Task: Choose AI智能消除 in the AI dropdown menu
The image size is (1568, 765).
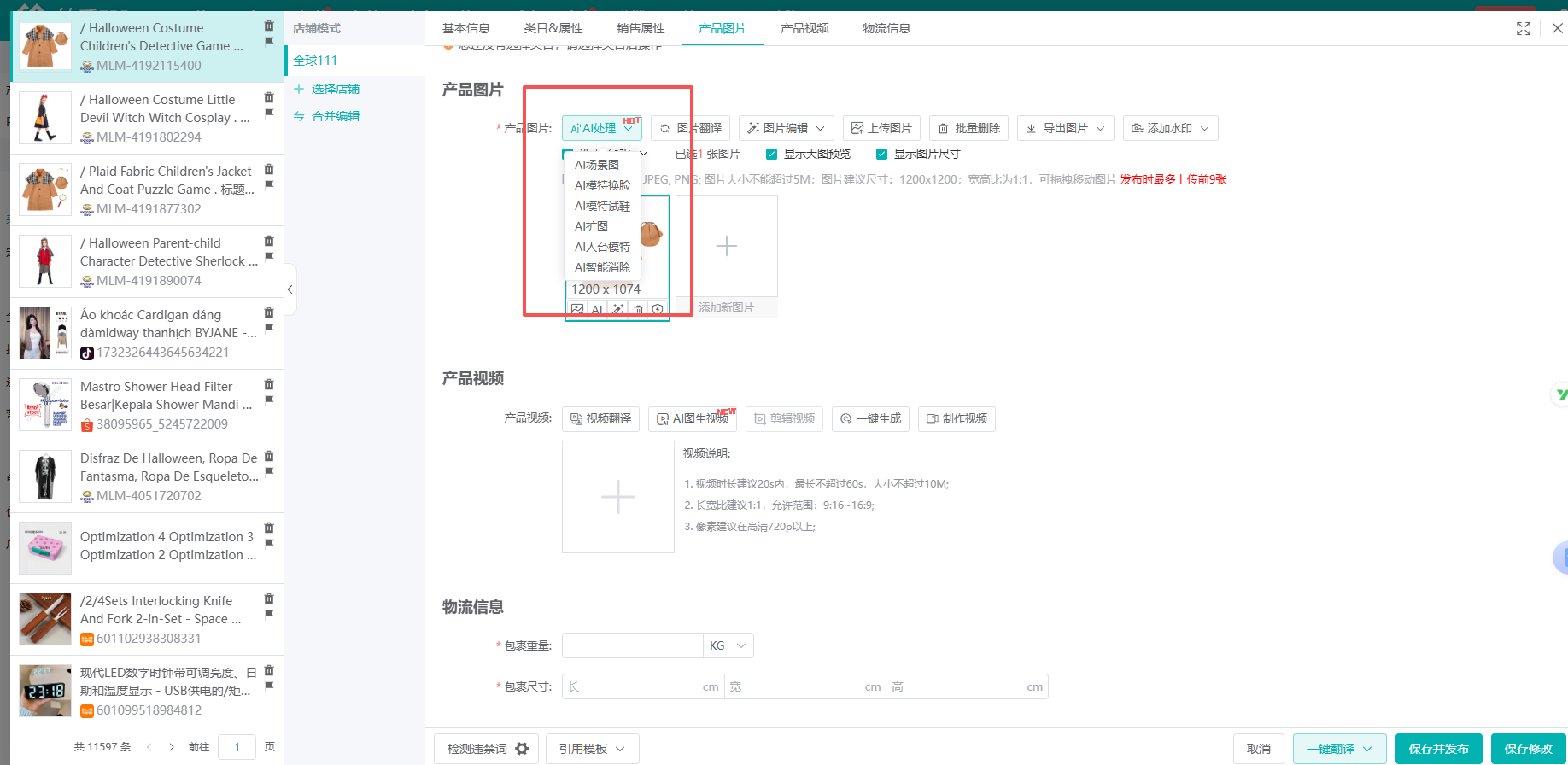Action: (x=602, y=267)
